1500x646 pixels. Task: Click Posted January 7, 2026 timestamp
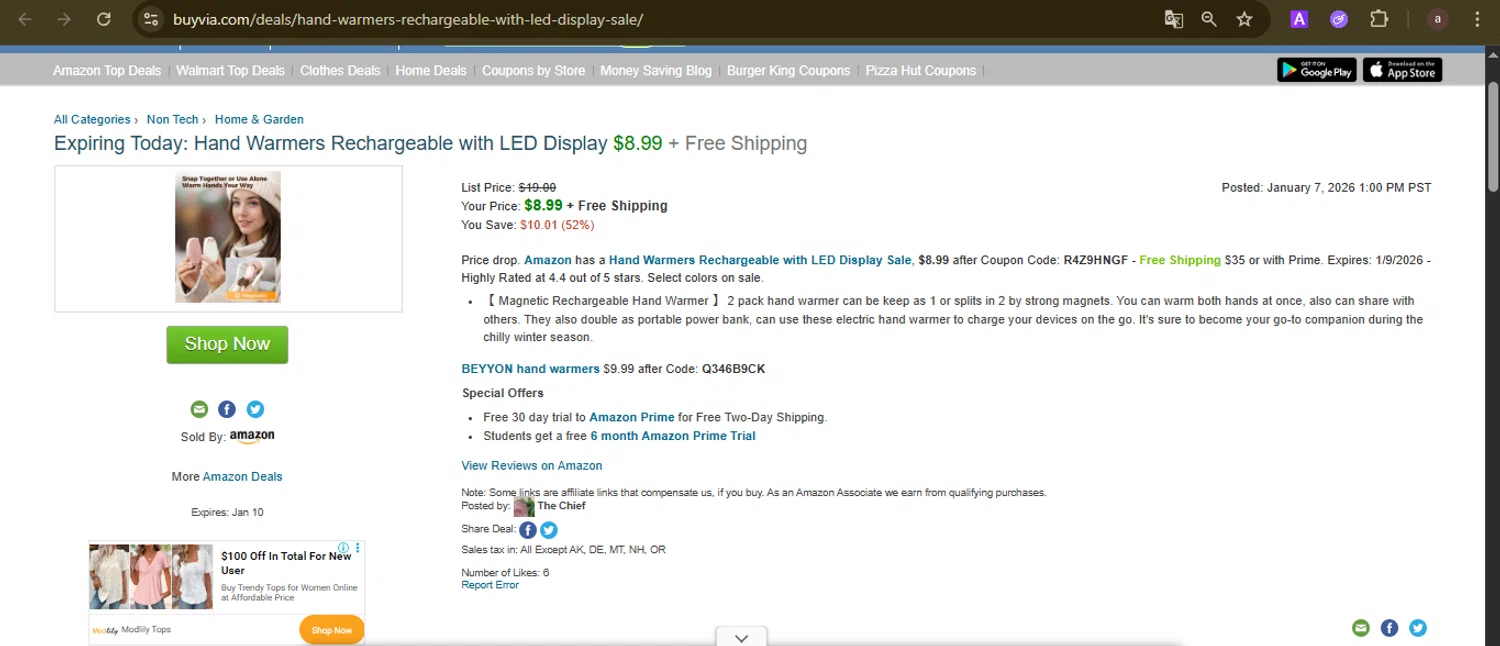pyautogui.click(x=1326, y=188)
